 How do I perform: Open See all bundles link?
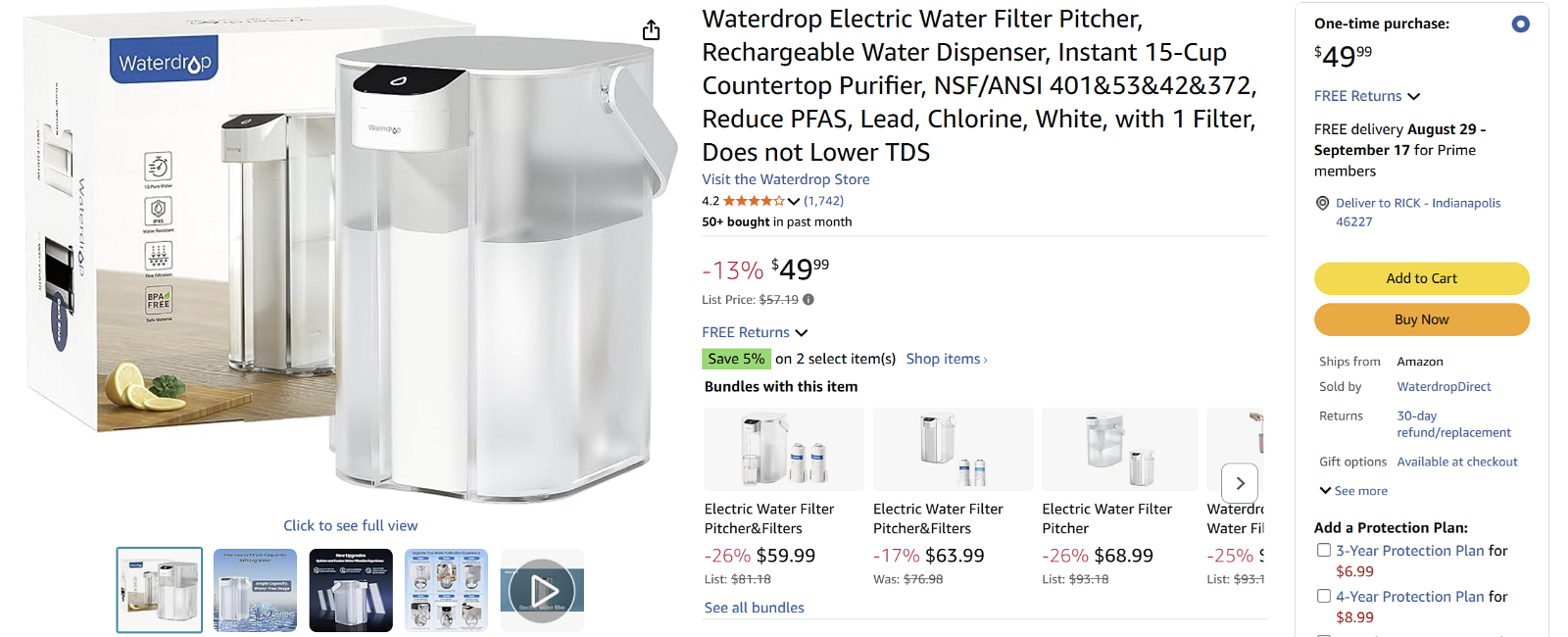point(754,608)
